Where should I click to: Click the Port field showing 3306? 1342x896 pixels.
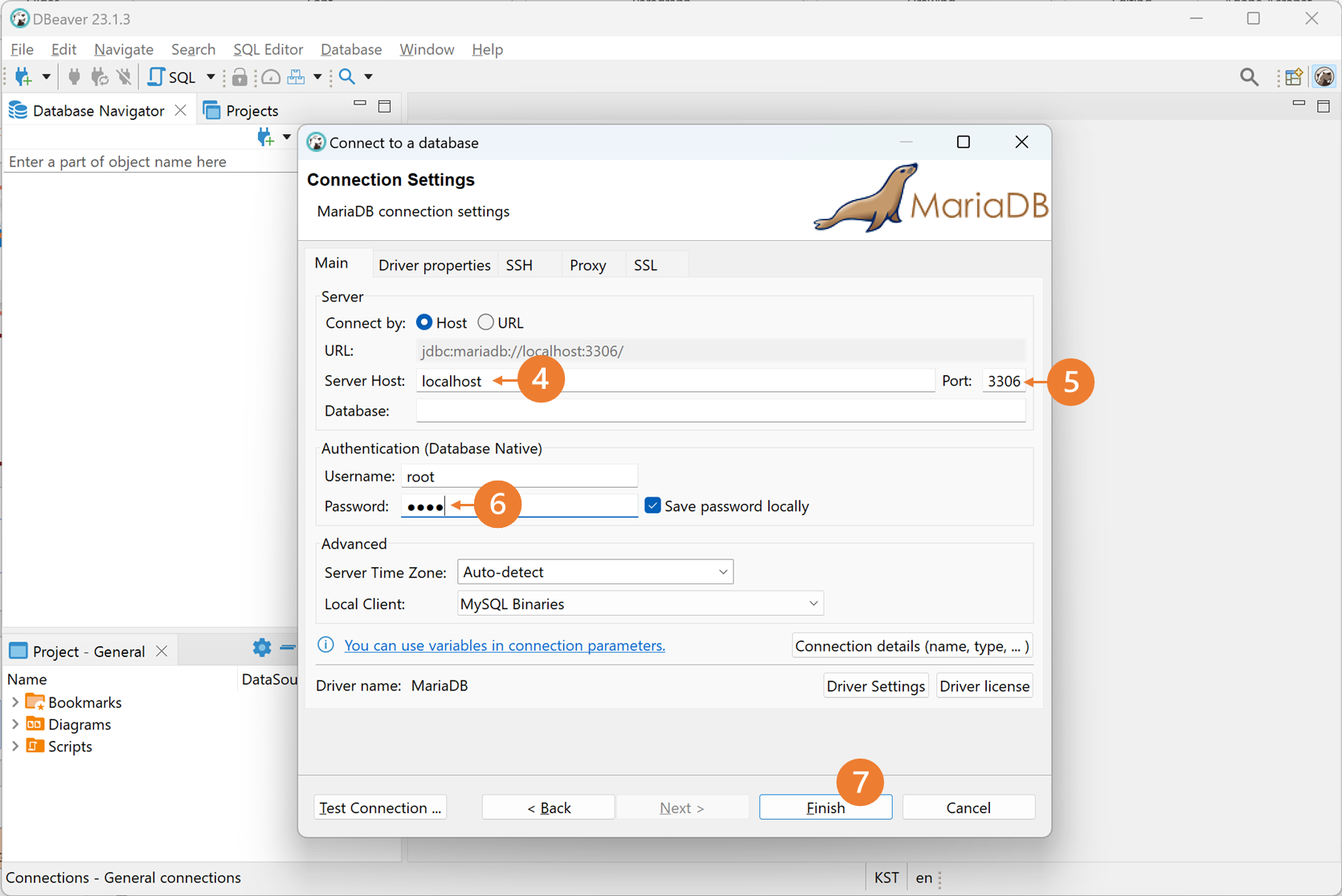coord(1004,381)
